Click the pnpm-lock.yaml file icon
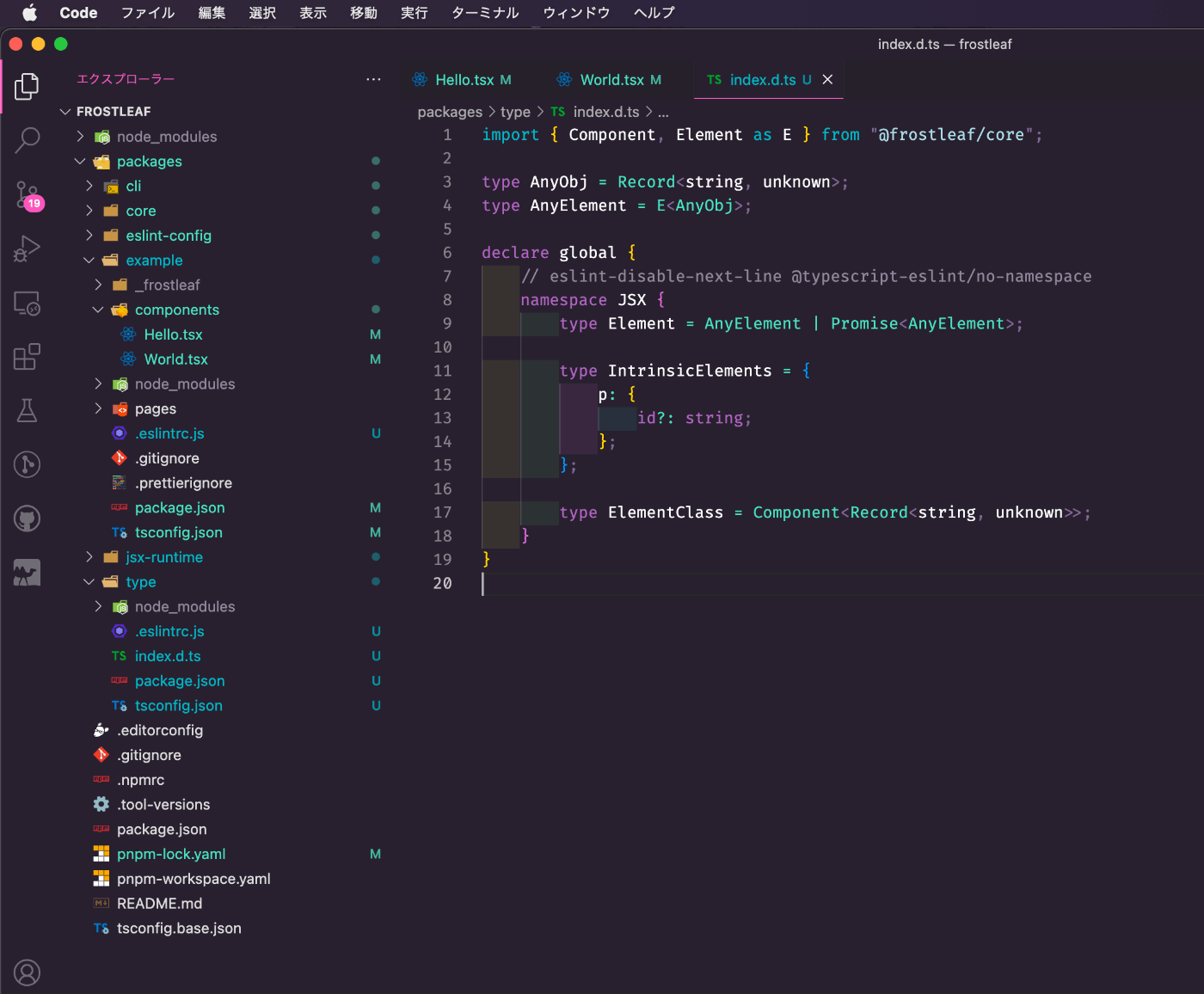This screenshot has width=1204, height=994. (x=101, y=854)
